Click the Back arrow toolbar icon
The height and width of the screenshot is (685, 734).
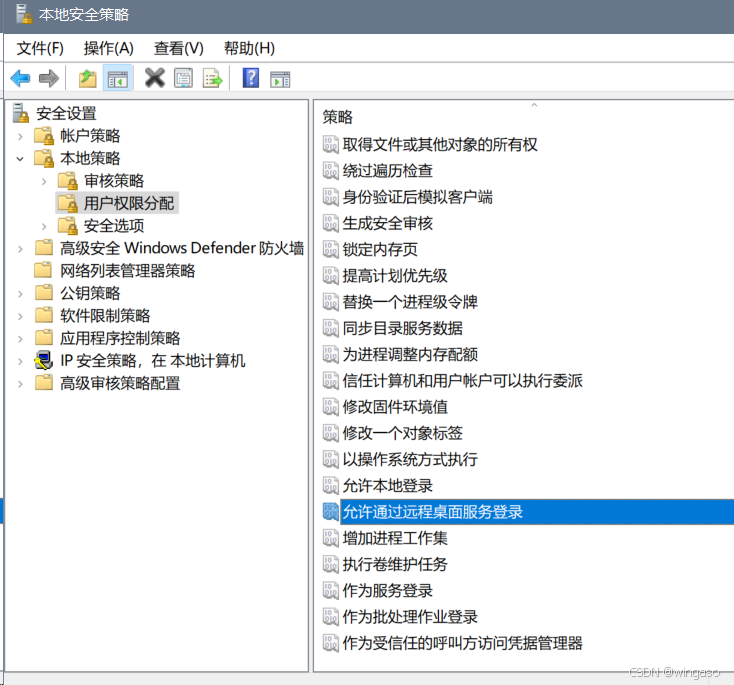point(20,78)
